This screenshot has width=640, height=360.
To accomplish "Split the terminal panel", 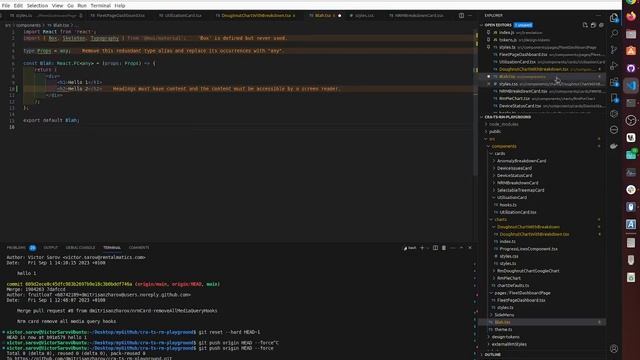I will (436, 248).
